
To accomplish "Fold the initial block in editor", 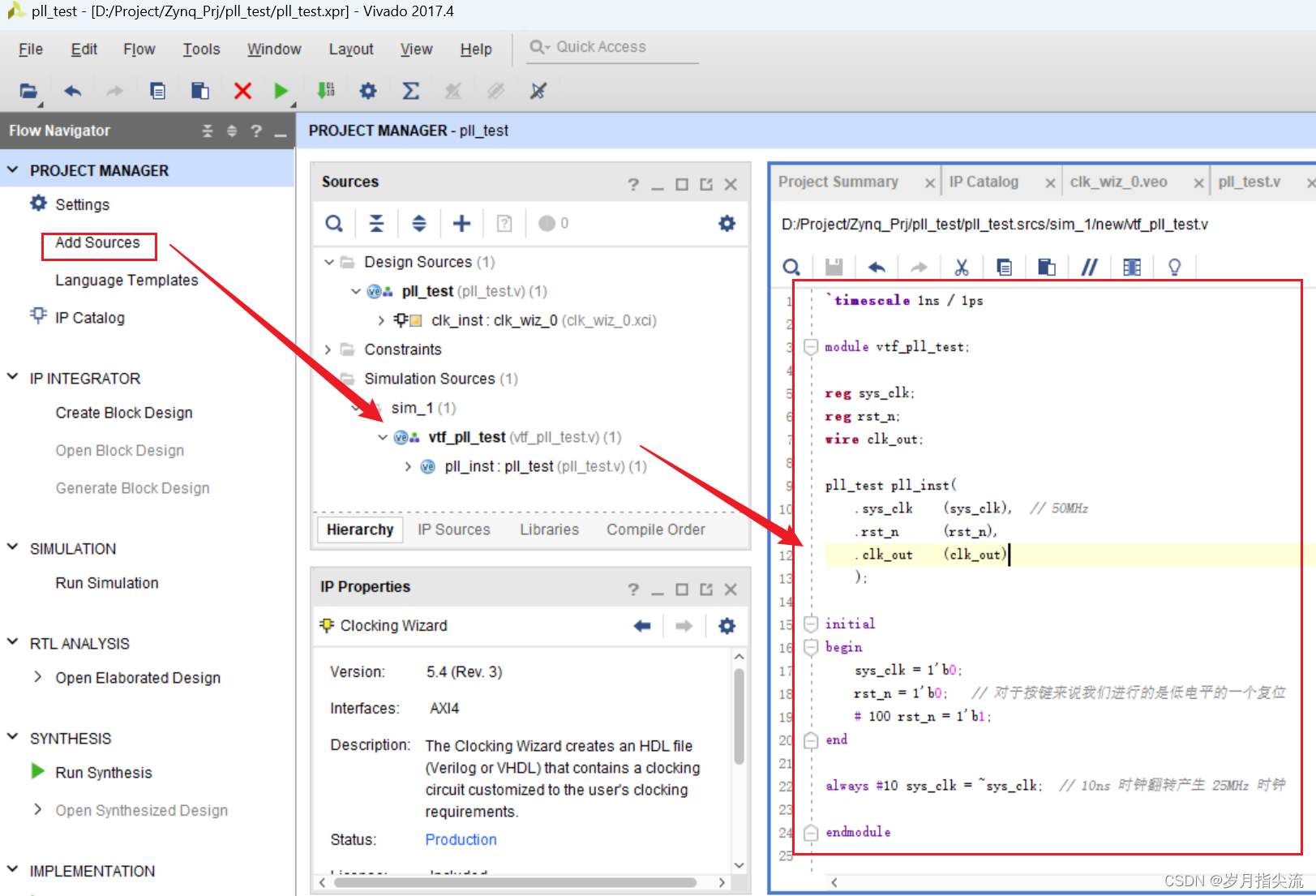I will click(x=811, y=624).
